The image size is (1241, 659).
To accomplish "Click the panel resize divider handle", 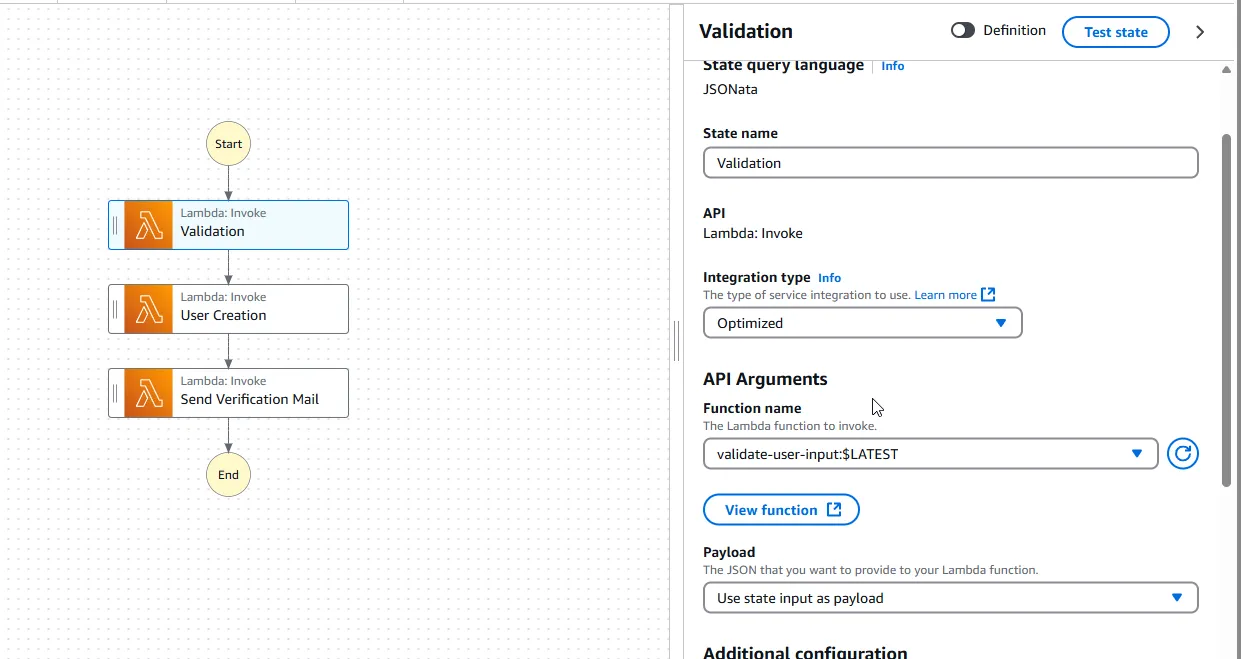I will coord(676,340).
